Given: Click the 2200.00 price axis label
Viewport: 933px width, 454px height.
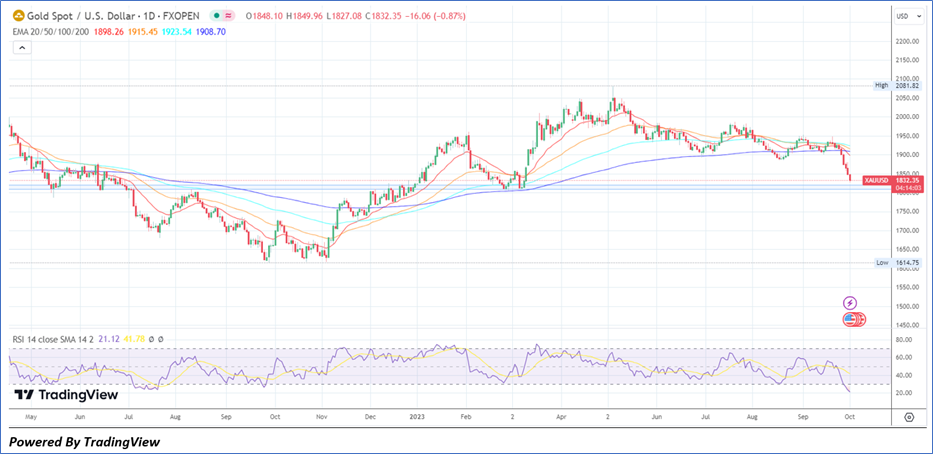Looking at the screenshot, I should click(908, 42).
